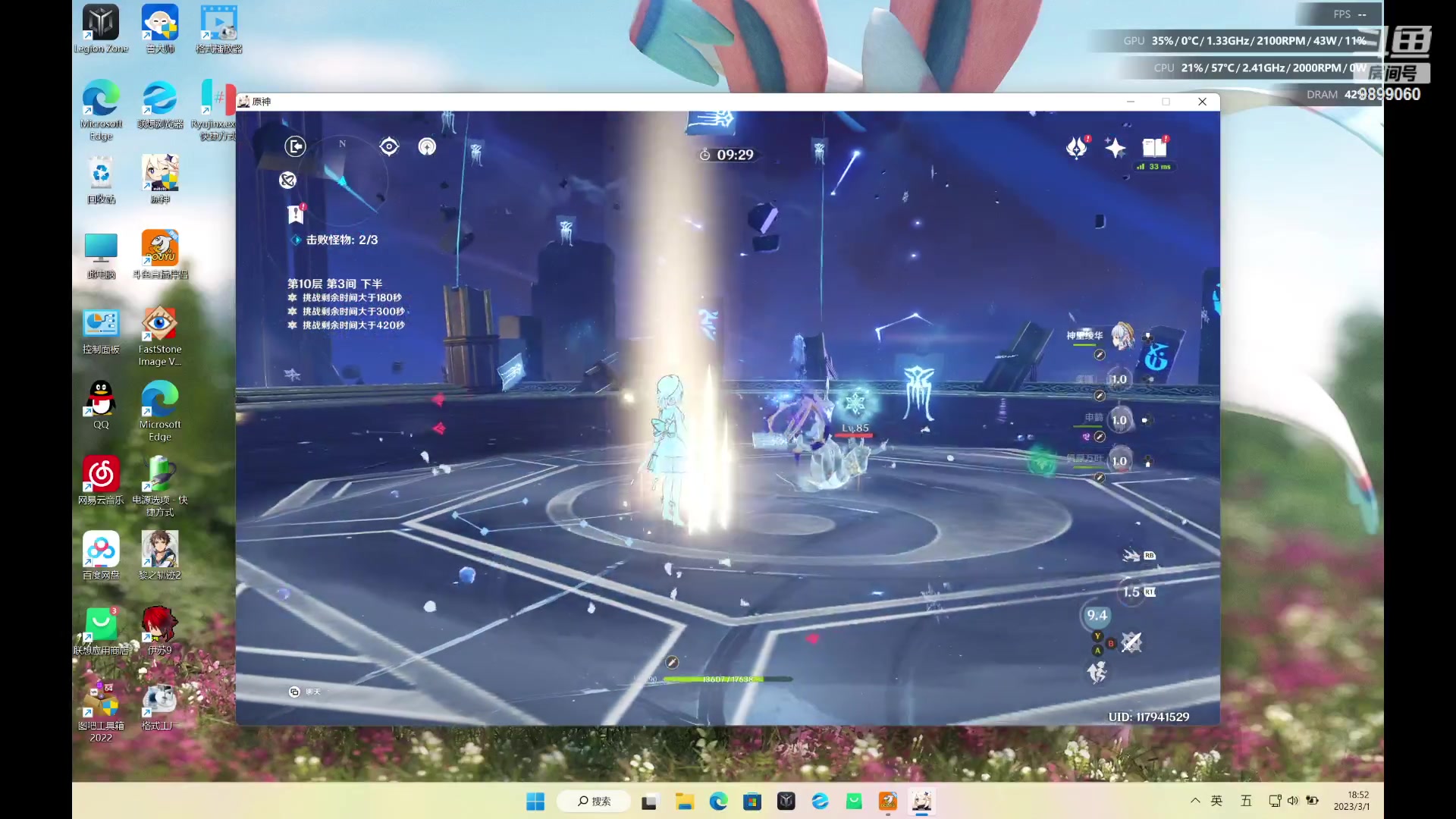Open 控制面板 desktop icon
This screenshot has width=1456, height=819.
pyautogui.click(x=101, y=331)
